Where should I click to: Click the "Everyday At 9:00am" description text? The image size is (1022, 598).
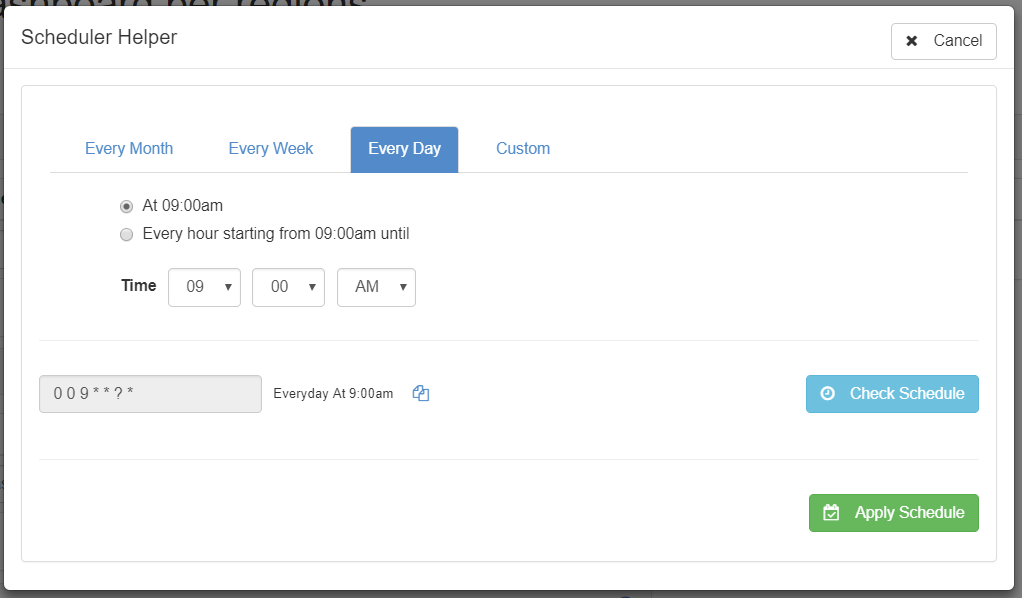pos(333,394)
